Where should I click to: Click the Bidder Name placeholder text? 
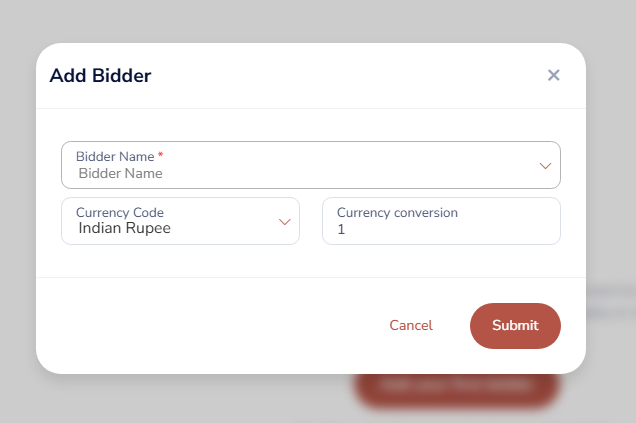click(120, 173)
